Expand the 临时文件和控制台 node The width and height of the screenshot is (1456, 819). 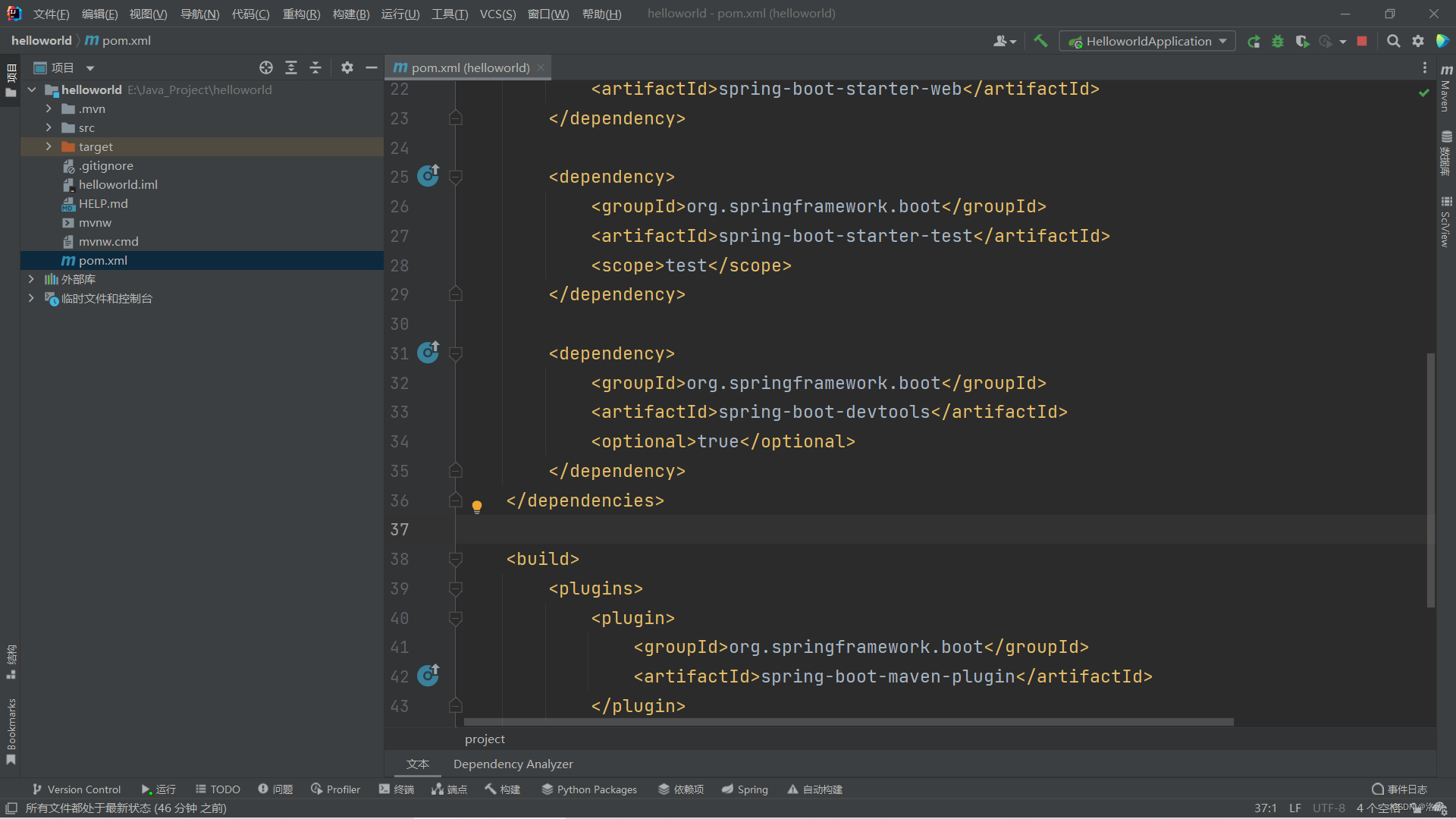coord(31,298)
